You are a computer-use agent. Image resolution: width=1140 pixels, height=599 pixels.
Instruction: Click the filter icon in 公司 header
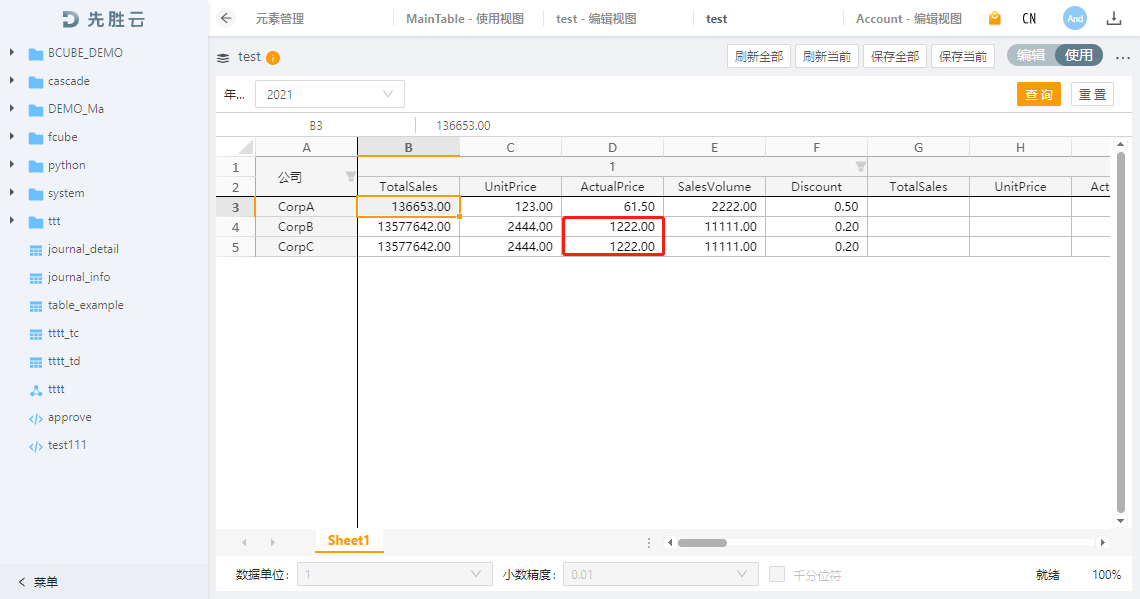[x=350, y=177]
